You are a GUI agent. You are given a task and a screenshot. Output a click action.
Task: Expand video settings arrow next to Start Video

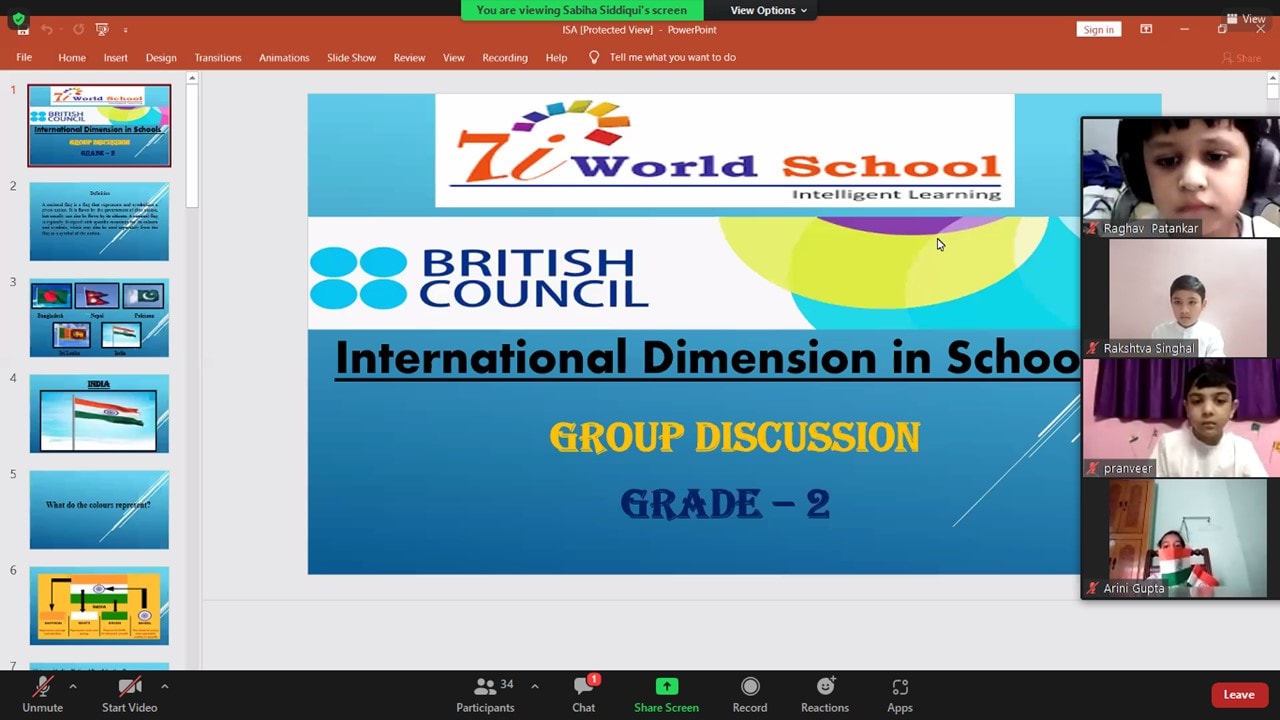164,686
